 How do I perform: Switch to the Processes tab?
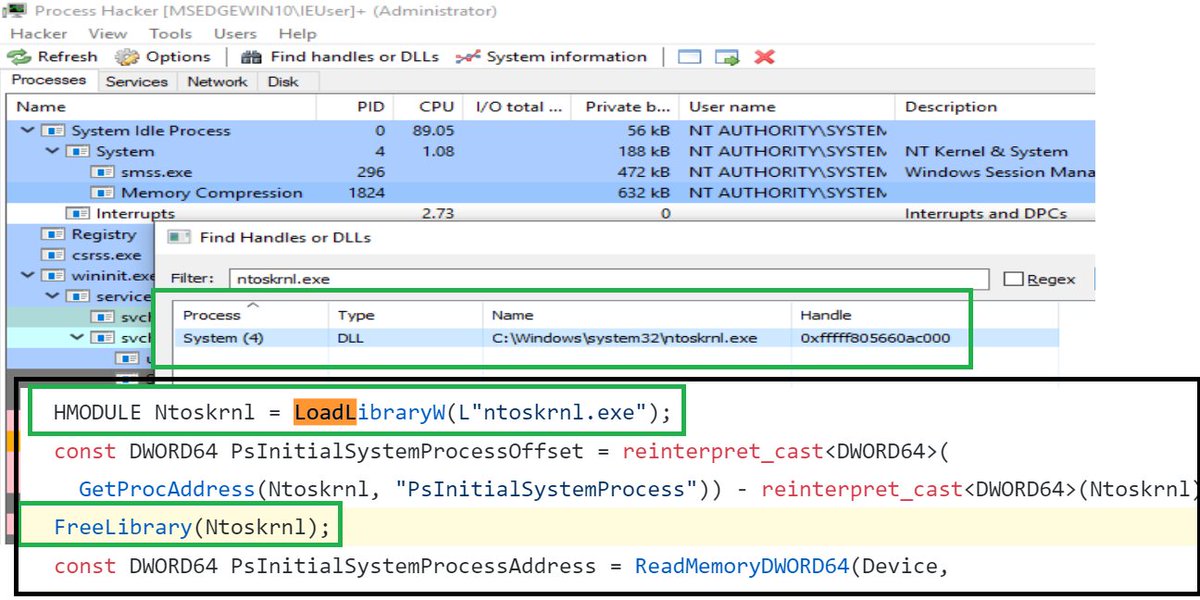click(x=50, y=81)
